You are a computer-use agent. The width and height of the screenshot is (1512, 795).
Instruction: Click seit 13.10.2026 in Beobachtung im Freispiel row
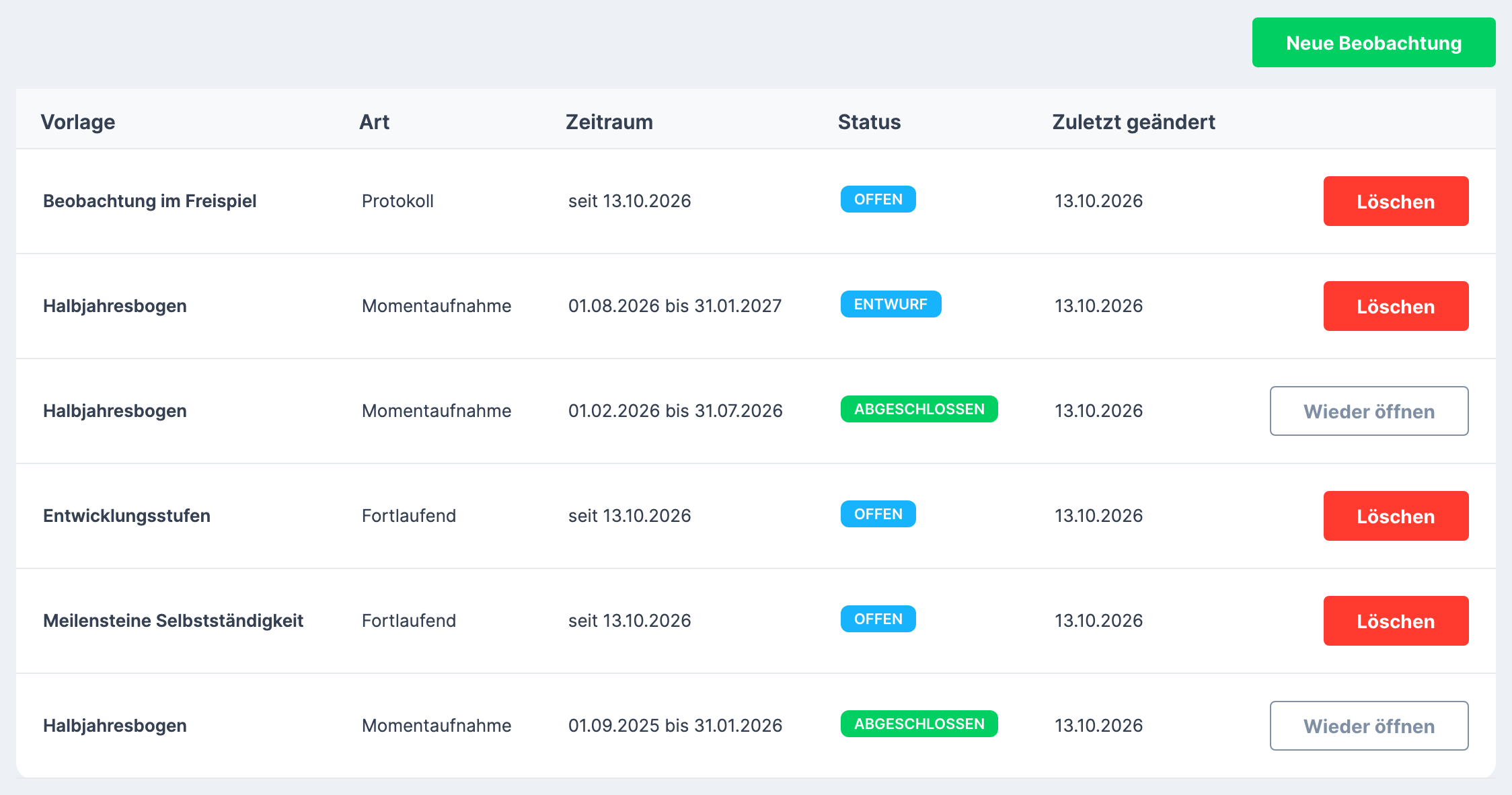(x=630, y=201)
